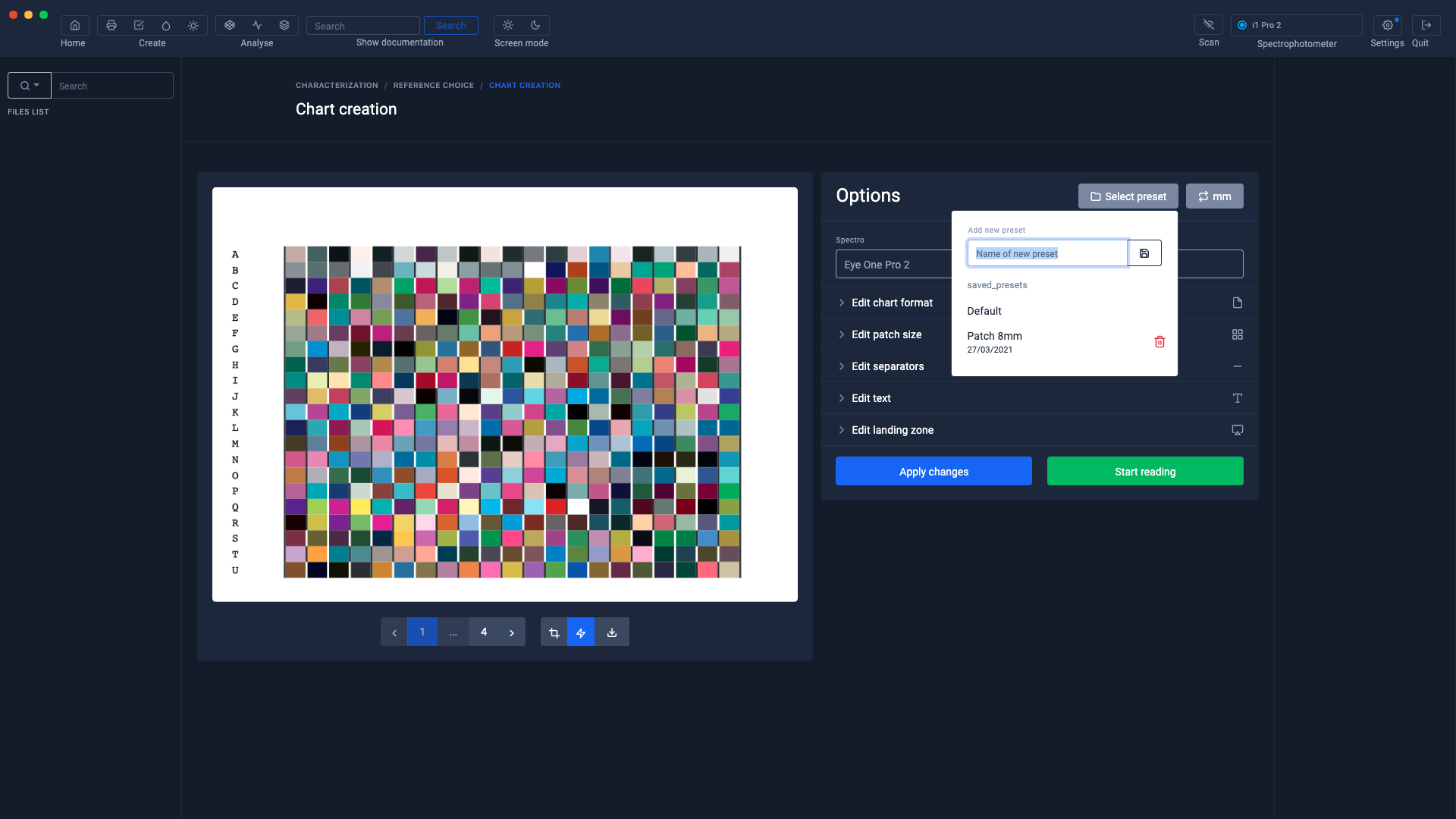Click the separators dash icon
Image resolution: width=1456 pixels, height=819 pixels.
1238,366
